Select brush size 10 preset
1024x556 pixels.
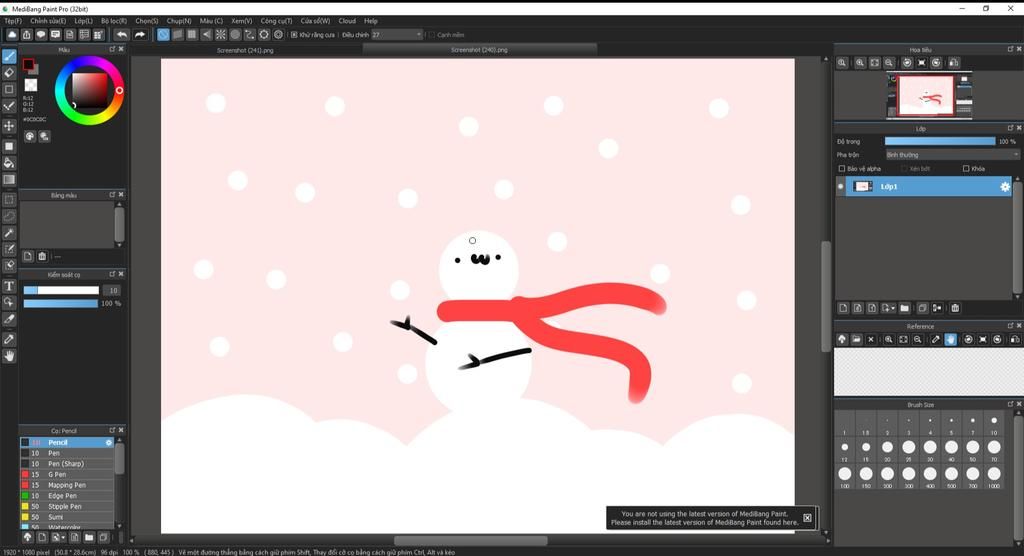994,423
